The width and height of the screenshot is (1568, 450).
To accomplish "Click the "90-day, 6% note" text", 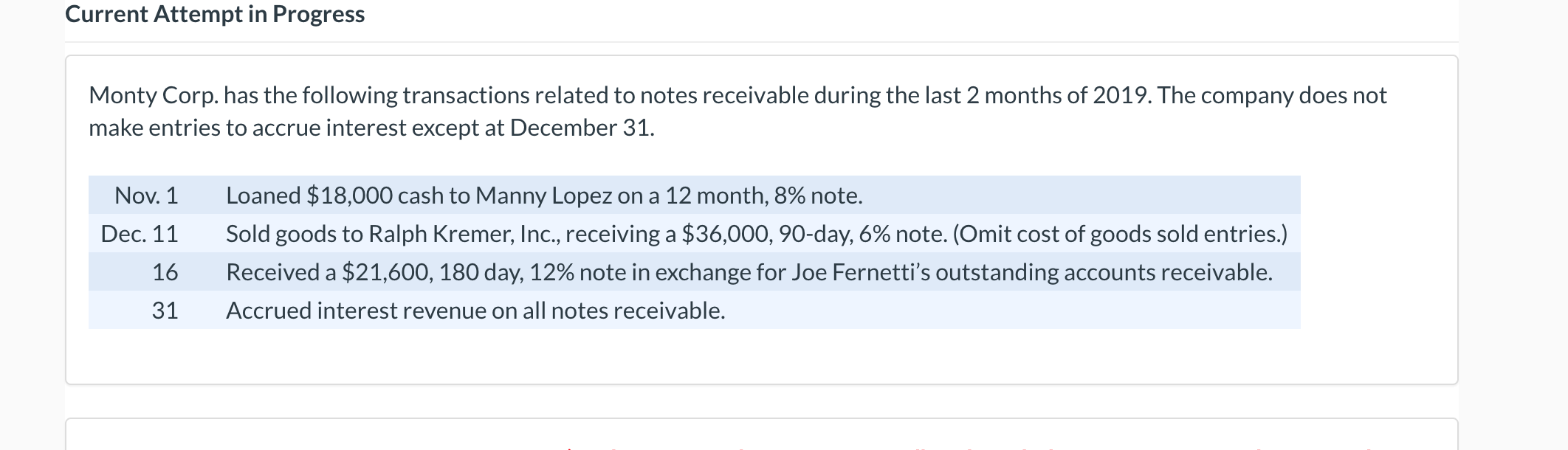I will click(x=862, y=234).
